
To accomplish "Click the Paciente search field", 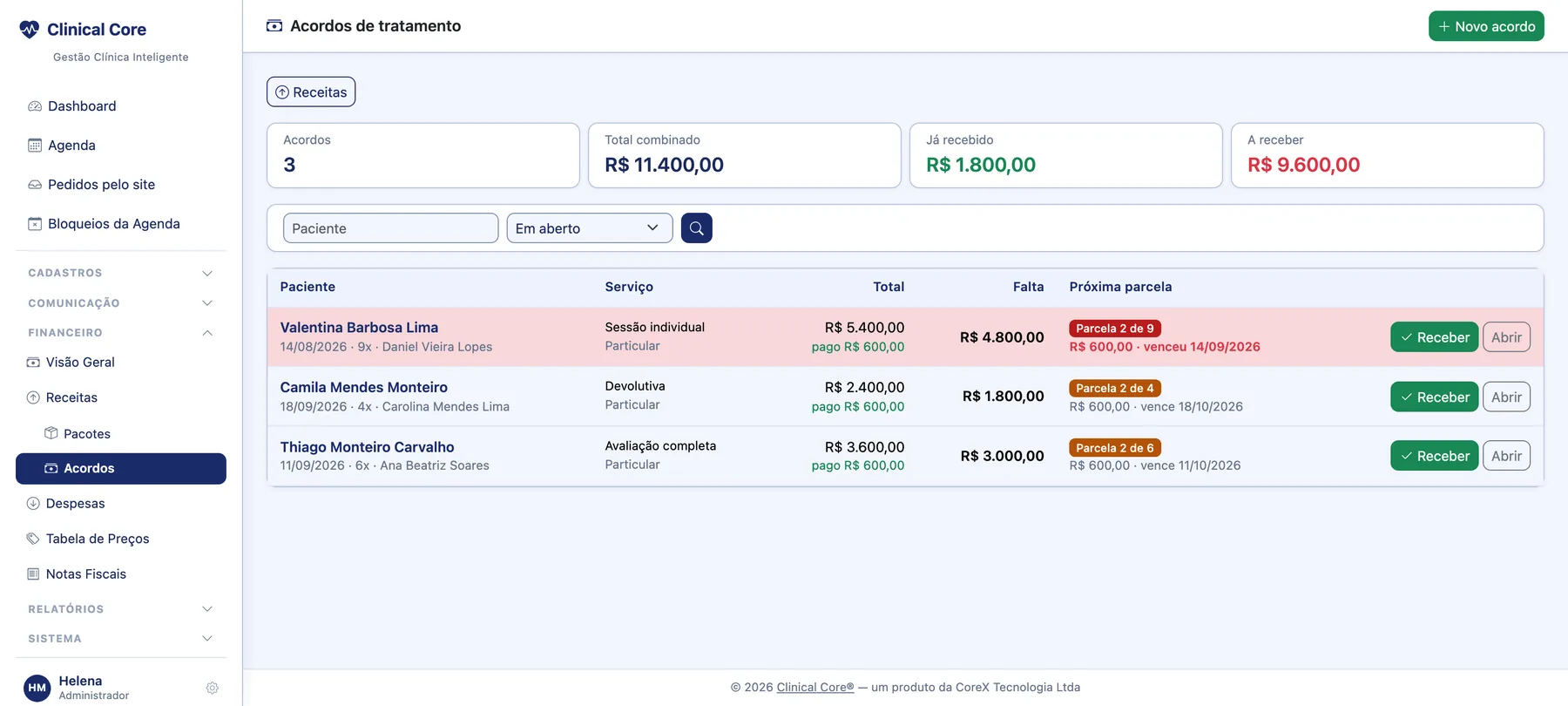I will 390,228.
